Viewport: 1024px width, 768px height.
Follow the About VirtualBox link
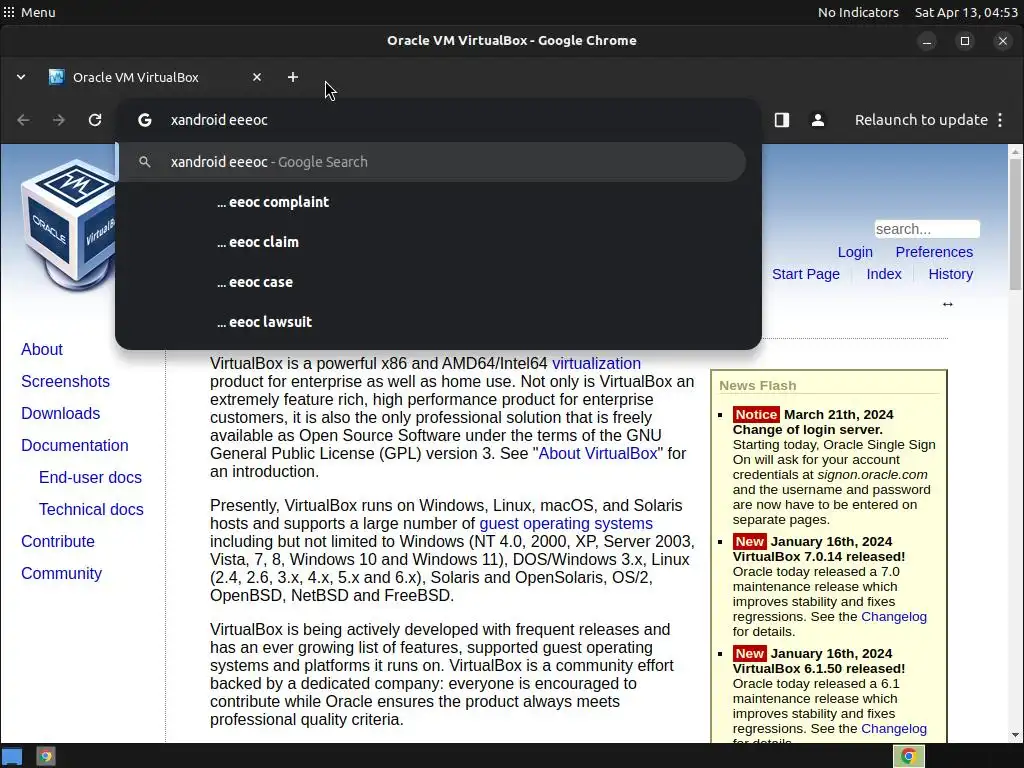point(598,453)
